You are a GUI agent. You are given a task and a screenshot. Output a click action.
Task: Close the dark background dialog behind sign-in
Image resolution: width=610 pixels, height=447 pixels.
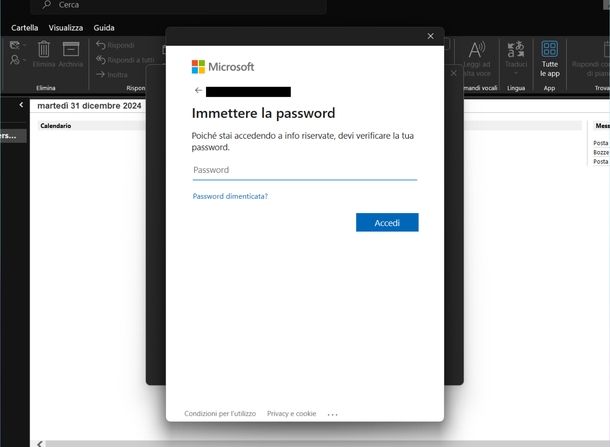454,73
